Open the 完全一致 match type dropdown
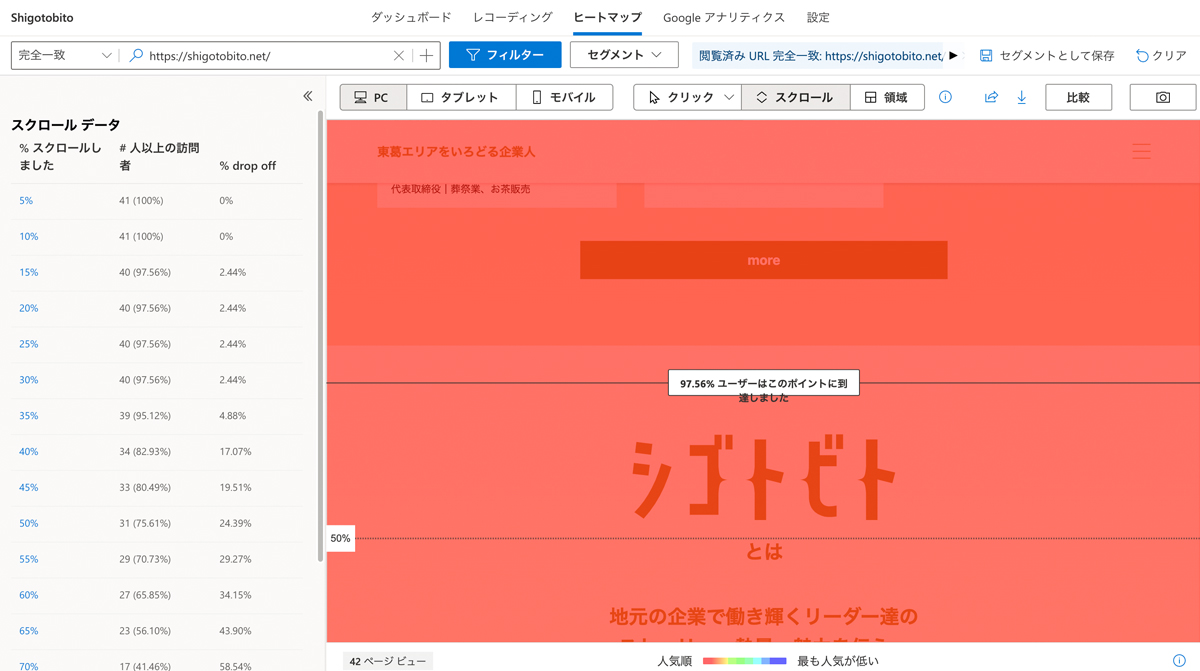Image resolution: width=1200 pixels, height=671 pixels. [x=65, y=55]
